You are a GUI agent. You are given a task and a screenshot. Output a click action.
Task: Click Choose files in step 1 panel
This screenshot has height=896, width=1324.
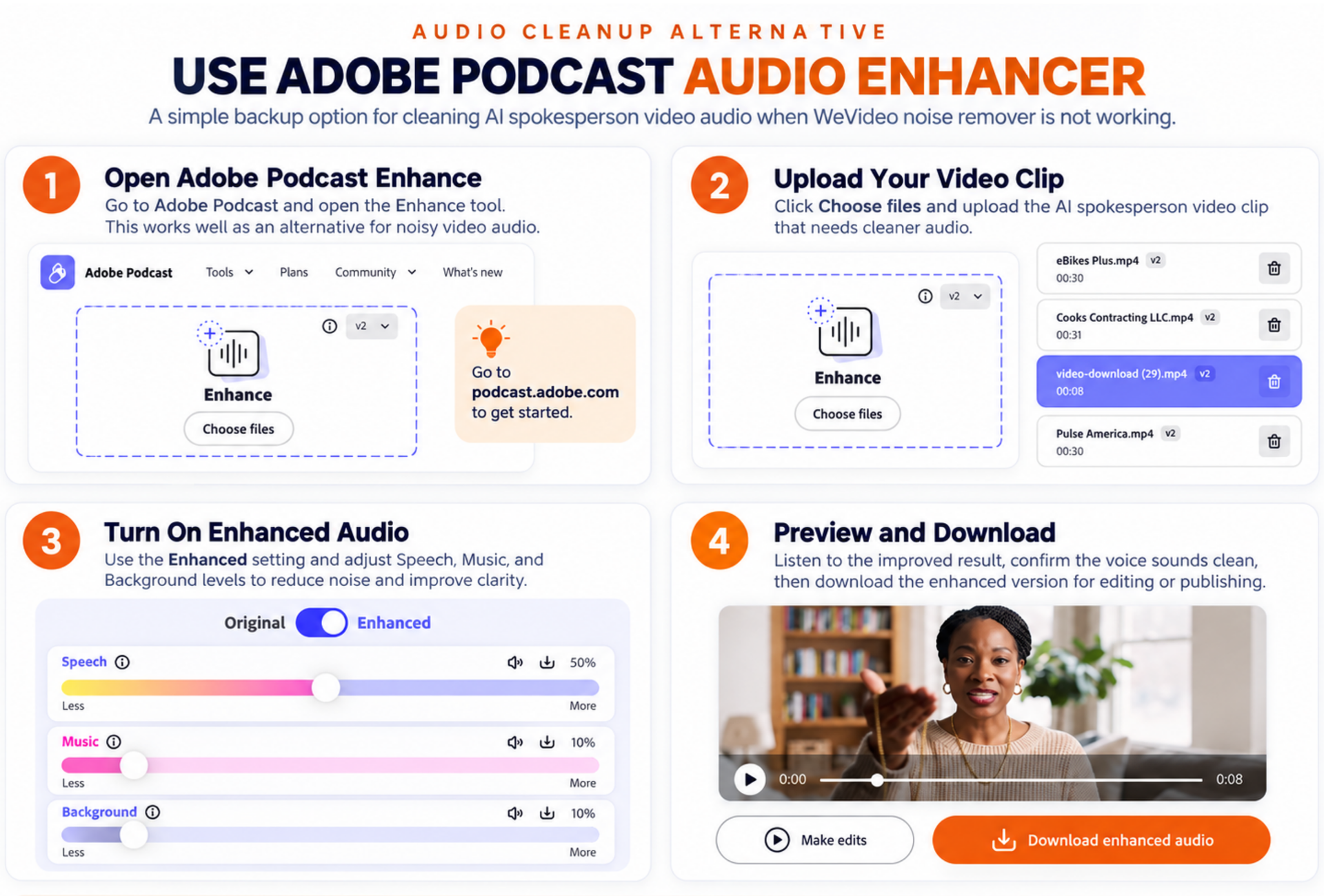[239, 429]
